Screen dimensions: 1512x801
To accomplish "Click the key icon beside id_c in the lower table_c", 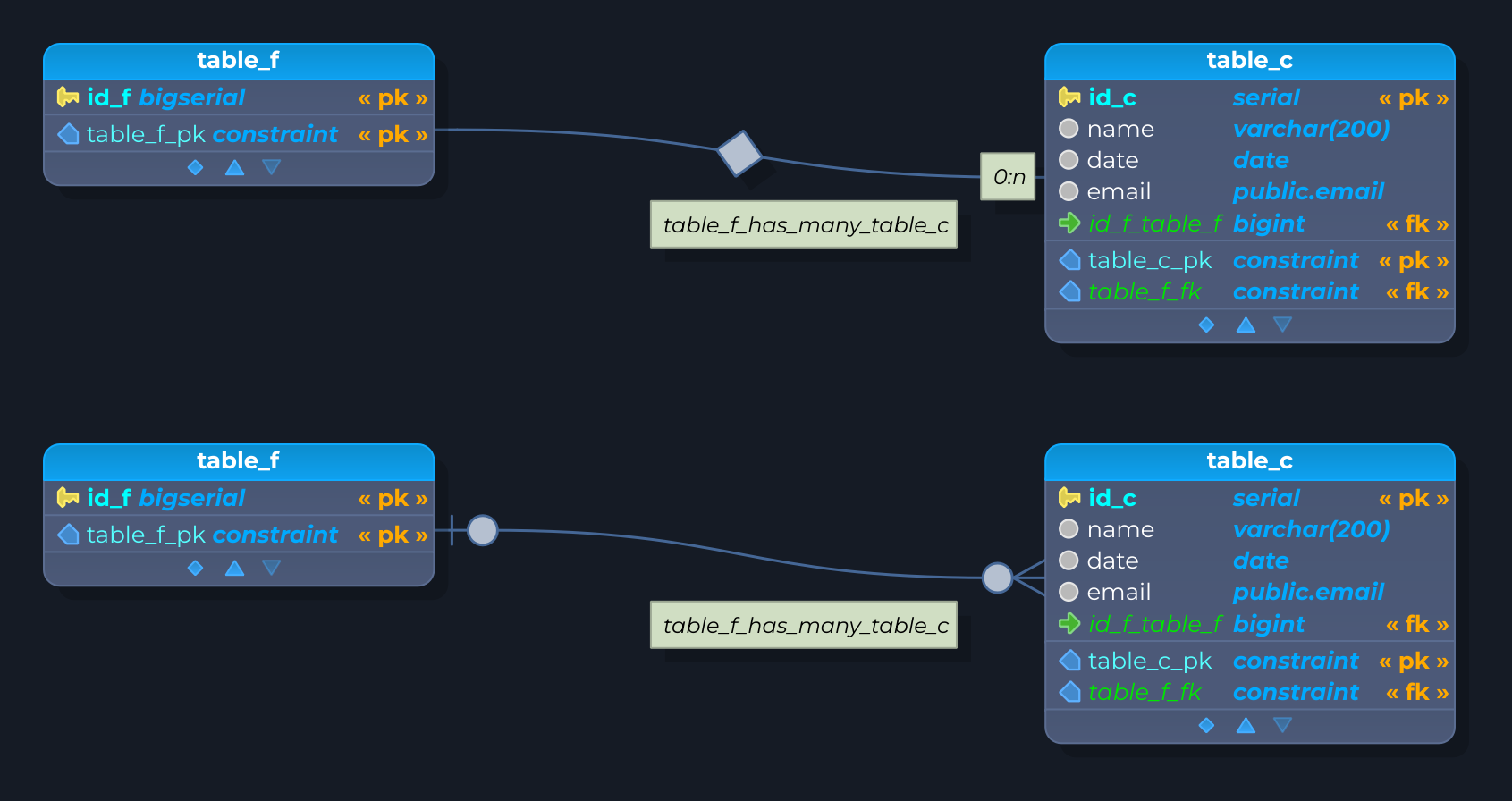I will [x=1069, y=497].
